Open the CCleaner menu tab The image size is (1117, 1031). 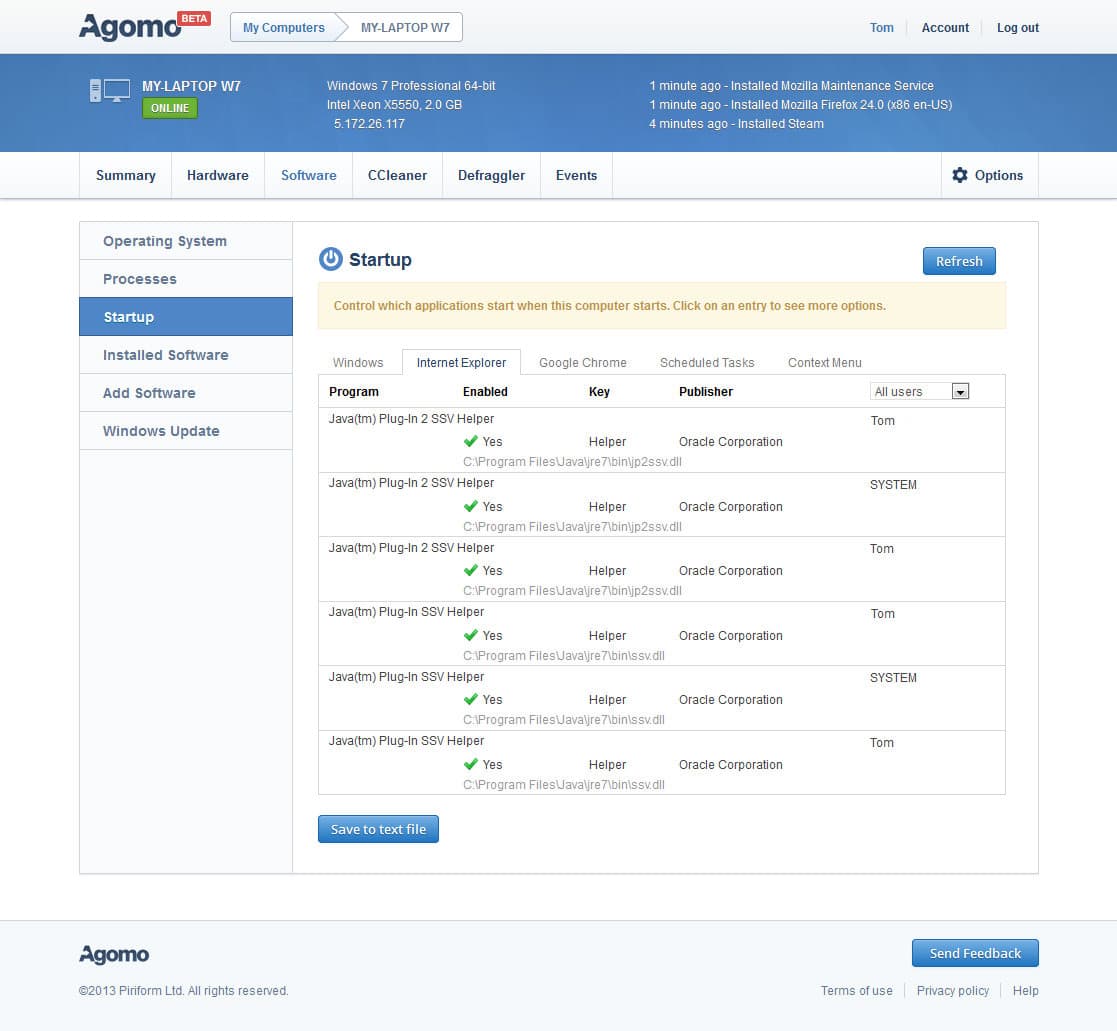coord(397,175)
